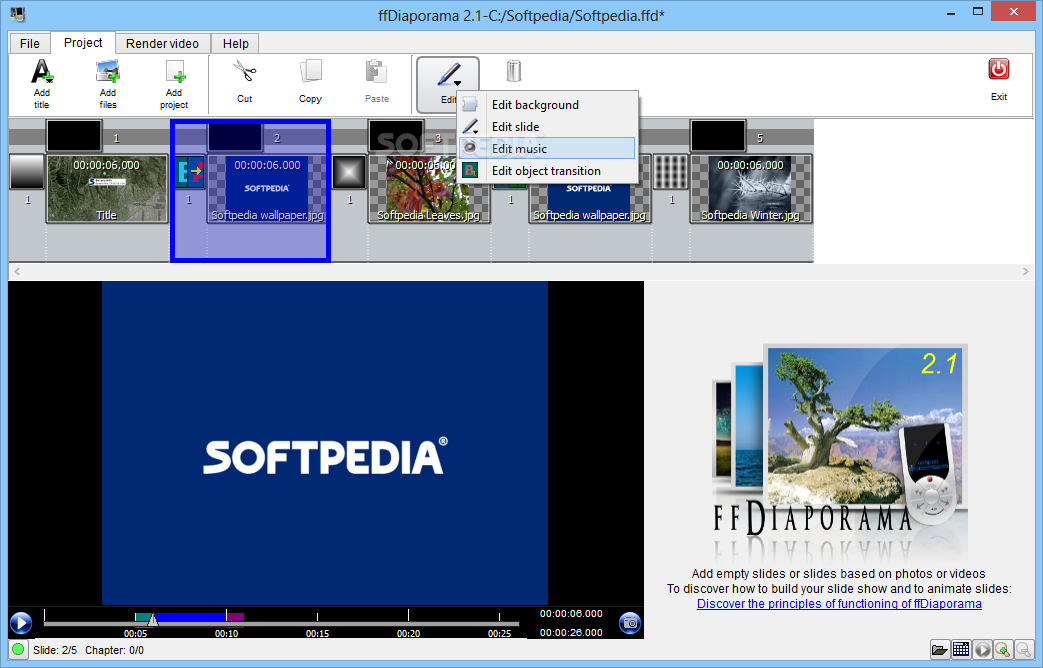Image resolution: width=1043 pixels, height=668 pixels.
Task: Open the File tab
Action: tap(29, 43)
